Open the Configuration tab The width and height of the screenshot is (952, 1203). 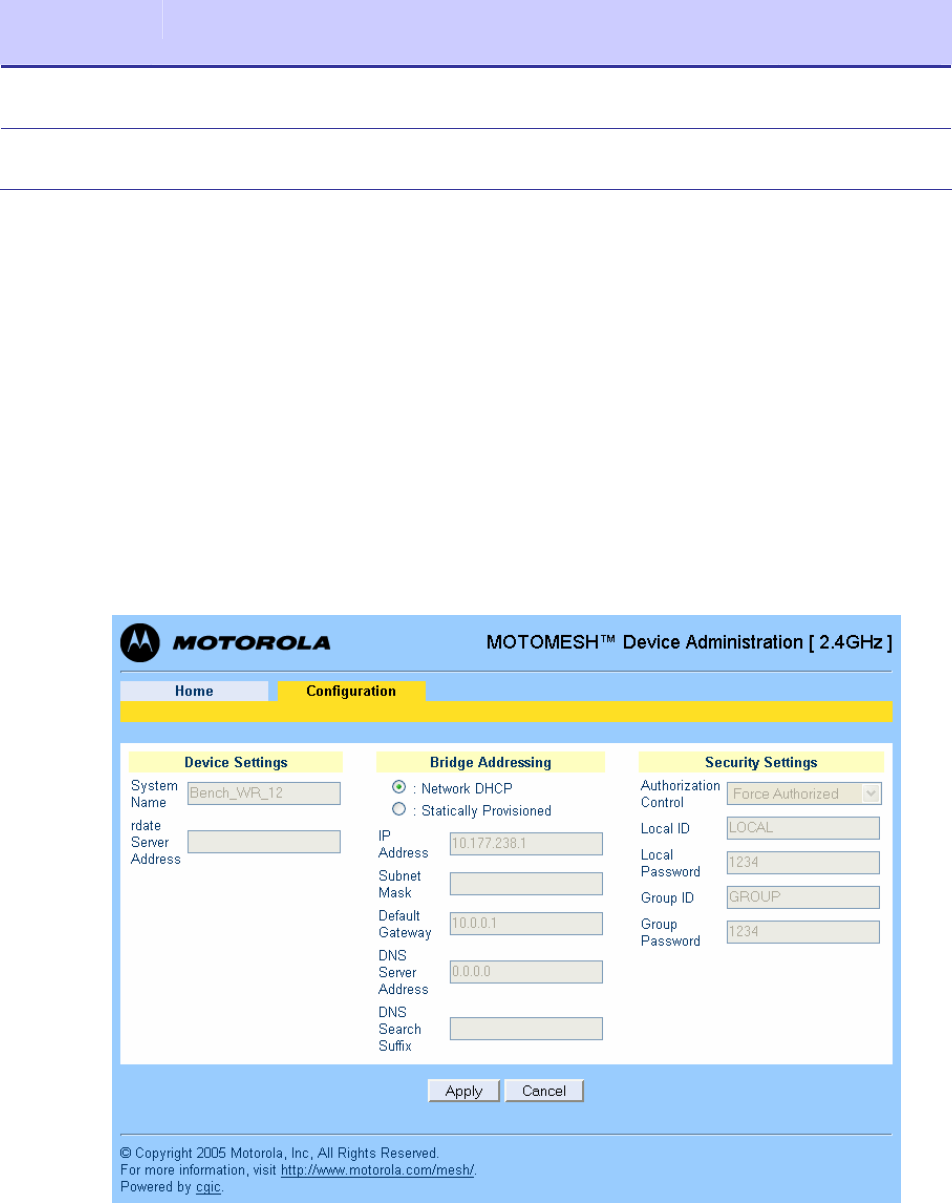(351, 691)
